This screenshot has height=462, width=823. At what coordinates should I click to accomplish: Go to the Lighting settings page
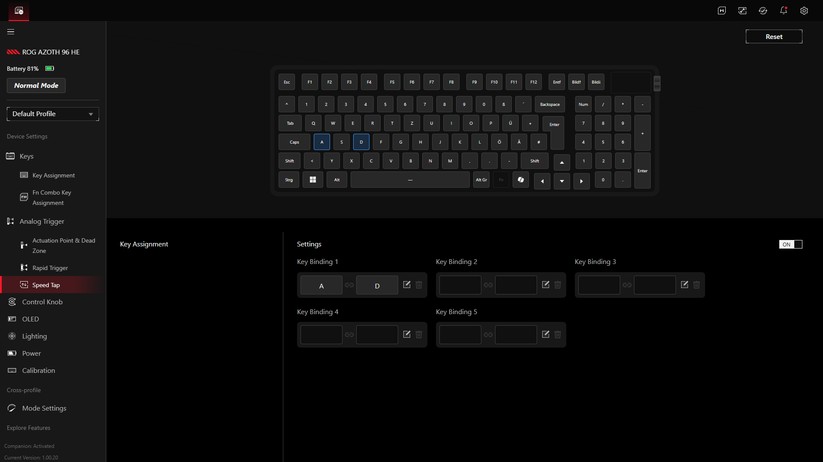(34, 336)
